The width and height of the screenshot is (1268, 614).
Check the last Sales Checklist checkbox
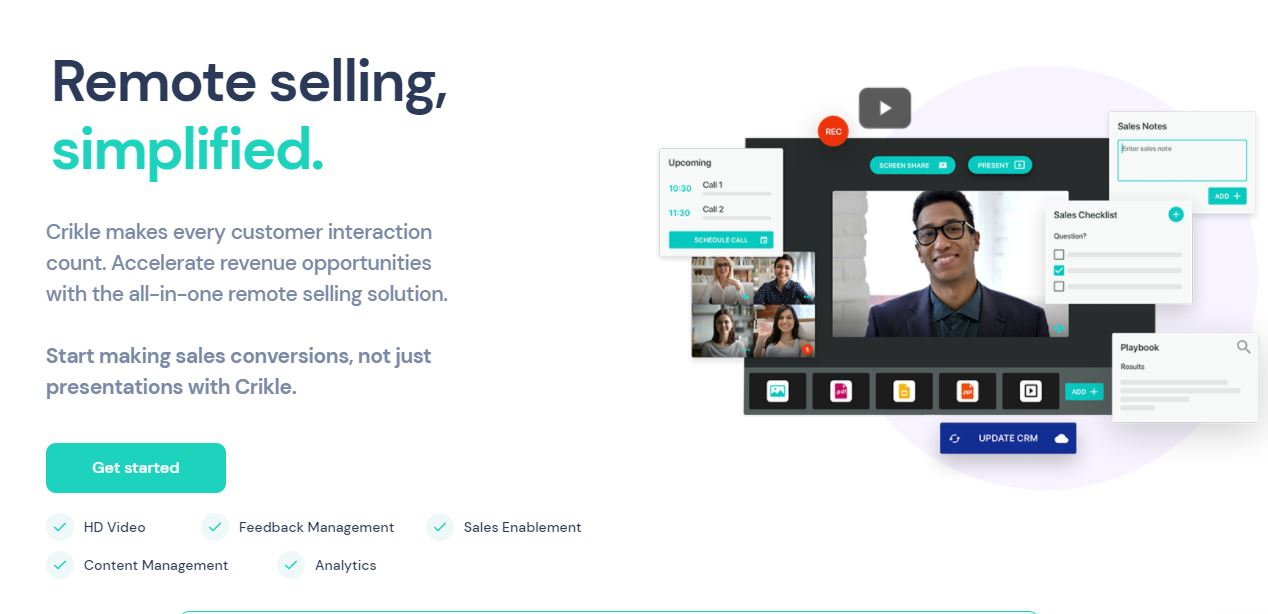coord(1058,287)
